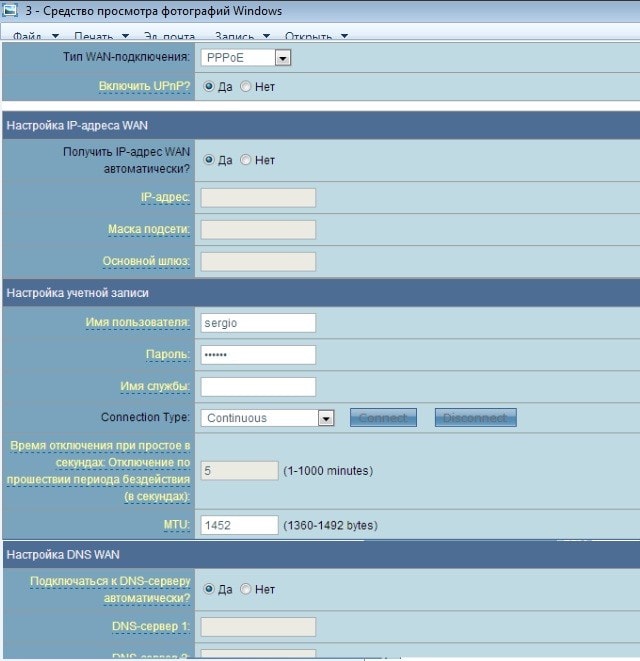Image resolution: width=640 pixels, height=661 pixels.
Task: Open the Файл menu
Action: [x=32, y=37]
